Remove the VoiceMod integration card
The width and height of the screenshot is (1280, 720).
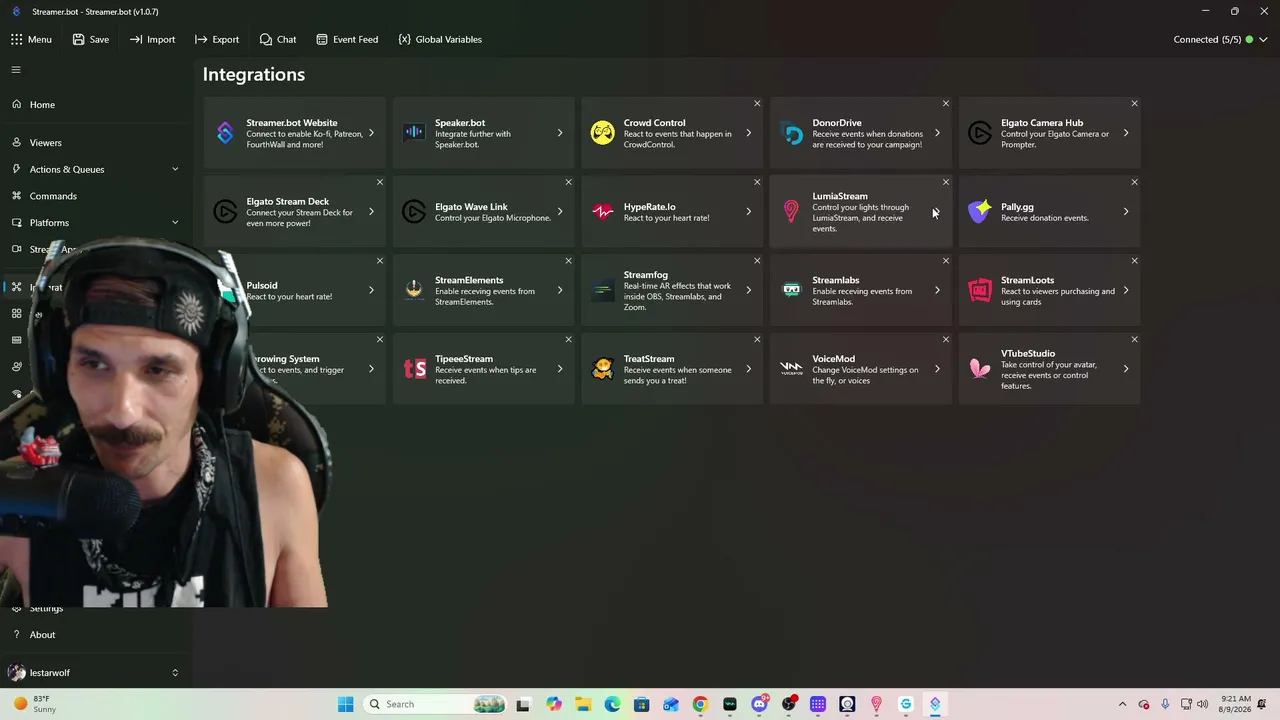click(946, 339)
